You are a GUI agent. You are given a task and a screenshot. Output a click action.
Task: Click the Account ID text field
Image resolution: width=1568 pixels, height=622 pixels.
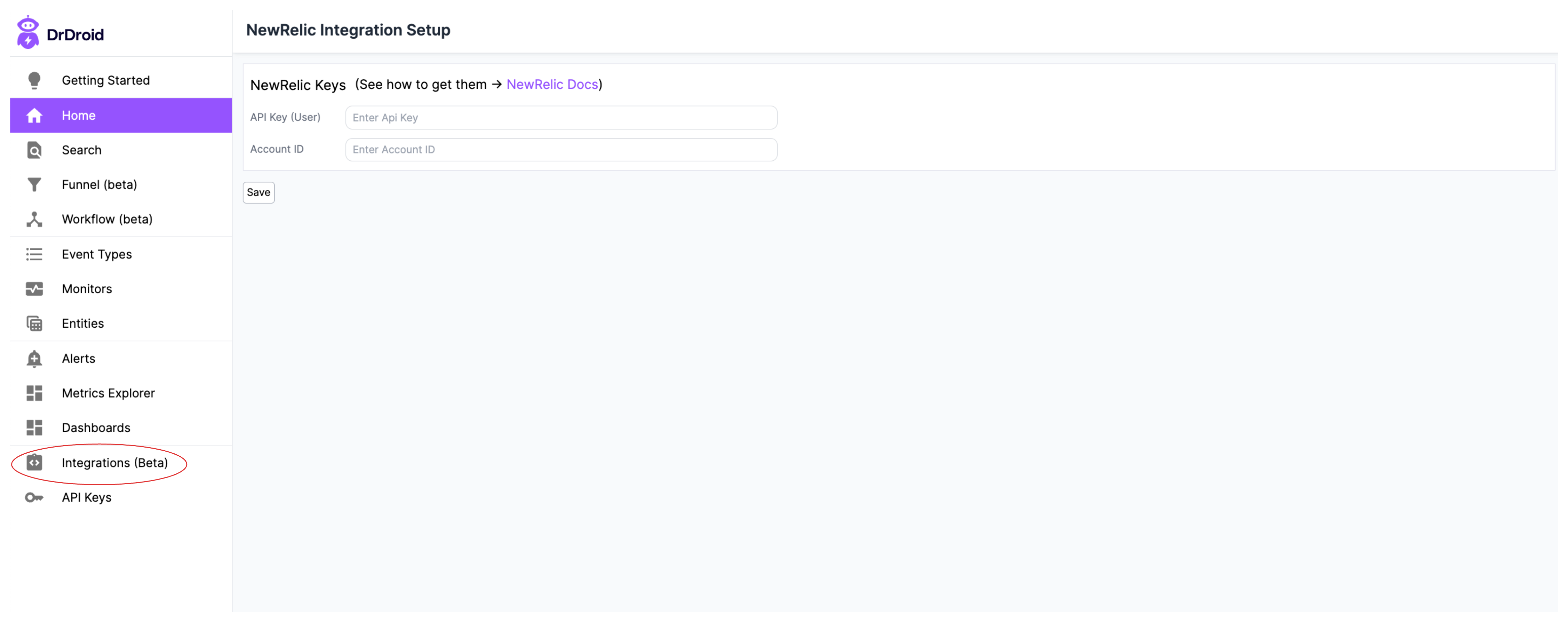[x=561, y=150]
